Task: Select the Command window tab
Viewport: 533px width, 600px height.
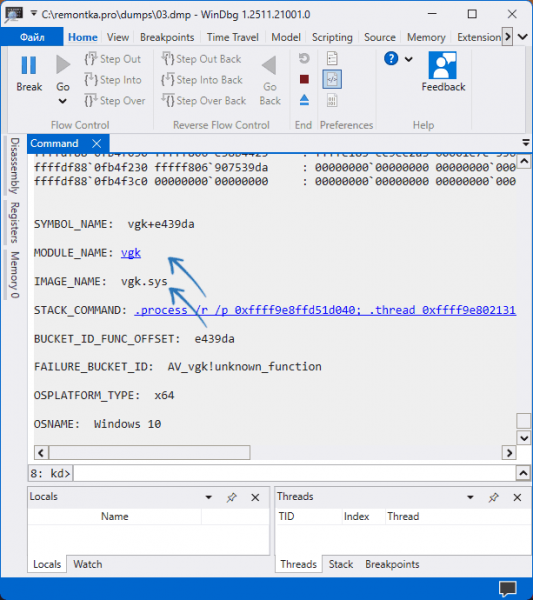Action: pyautogui.click(x=54, y=143)
